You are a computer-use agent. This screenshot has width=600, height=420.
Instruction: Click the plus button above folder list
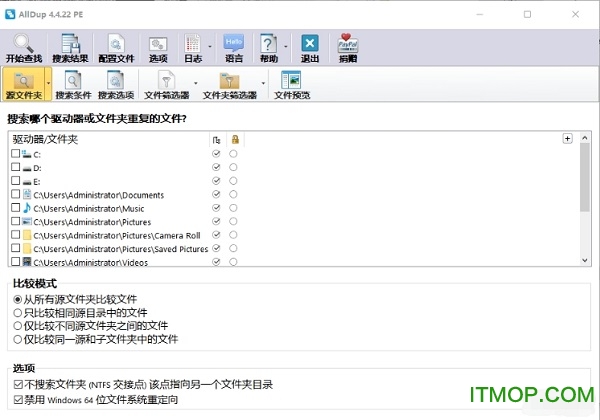(568, 138)
